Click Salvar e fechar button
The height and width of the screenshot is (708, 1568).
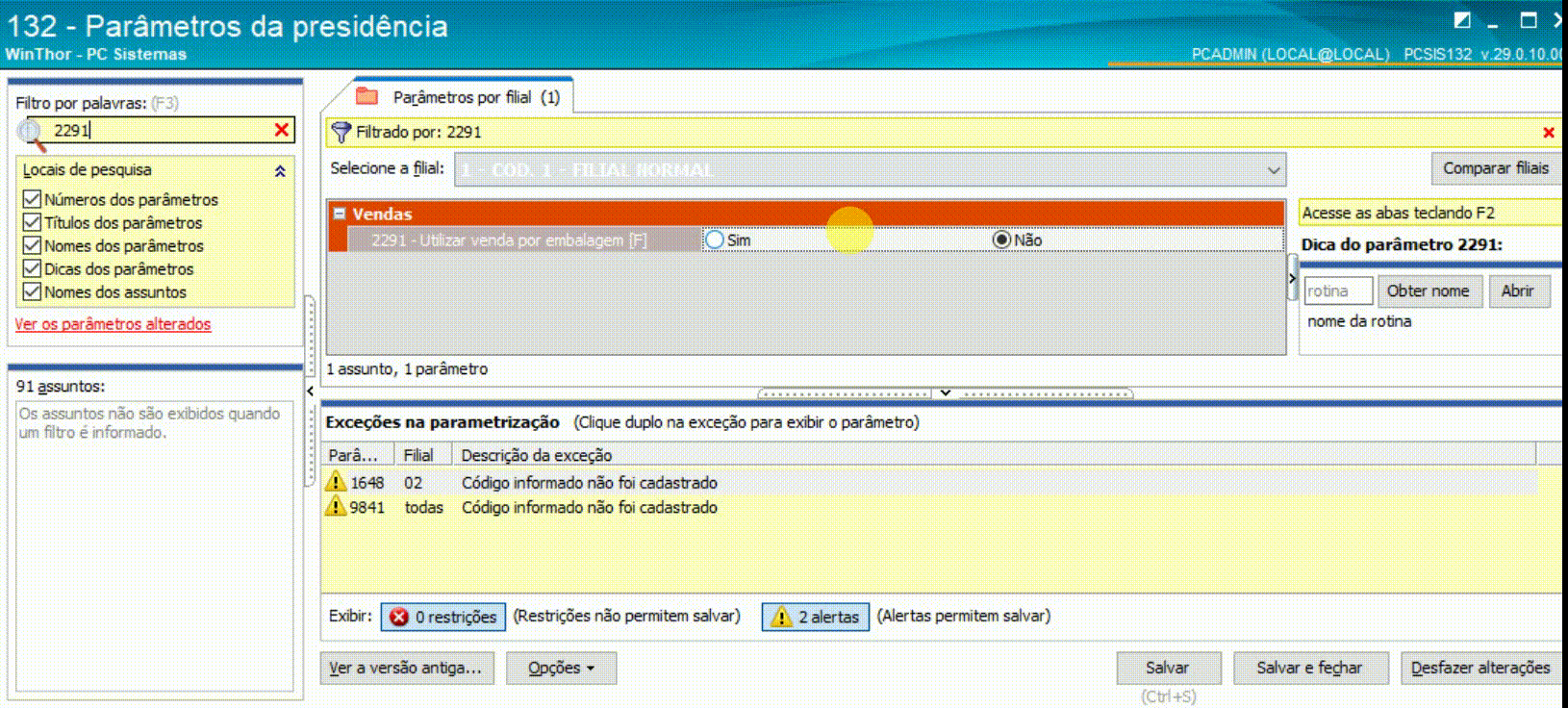coord(1309,668)
